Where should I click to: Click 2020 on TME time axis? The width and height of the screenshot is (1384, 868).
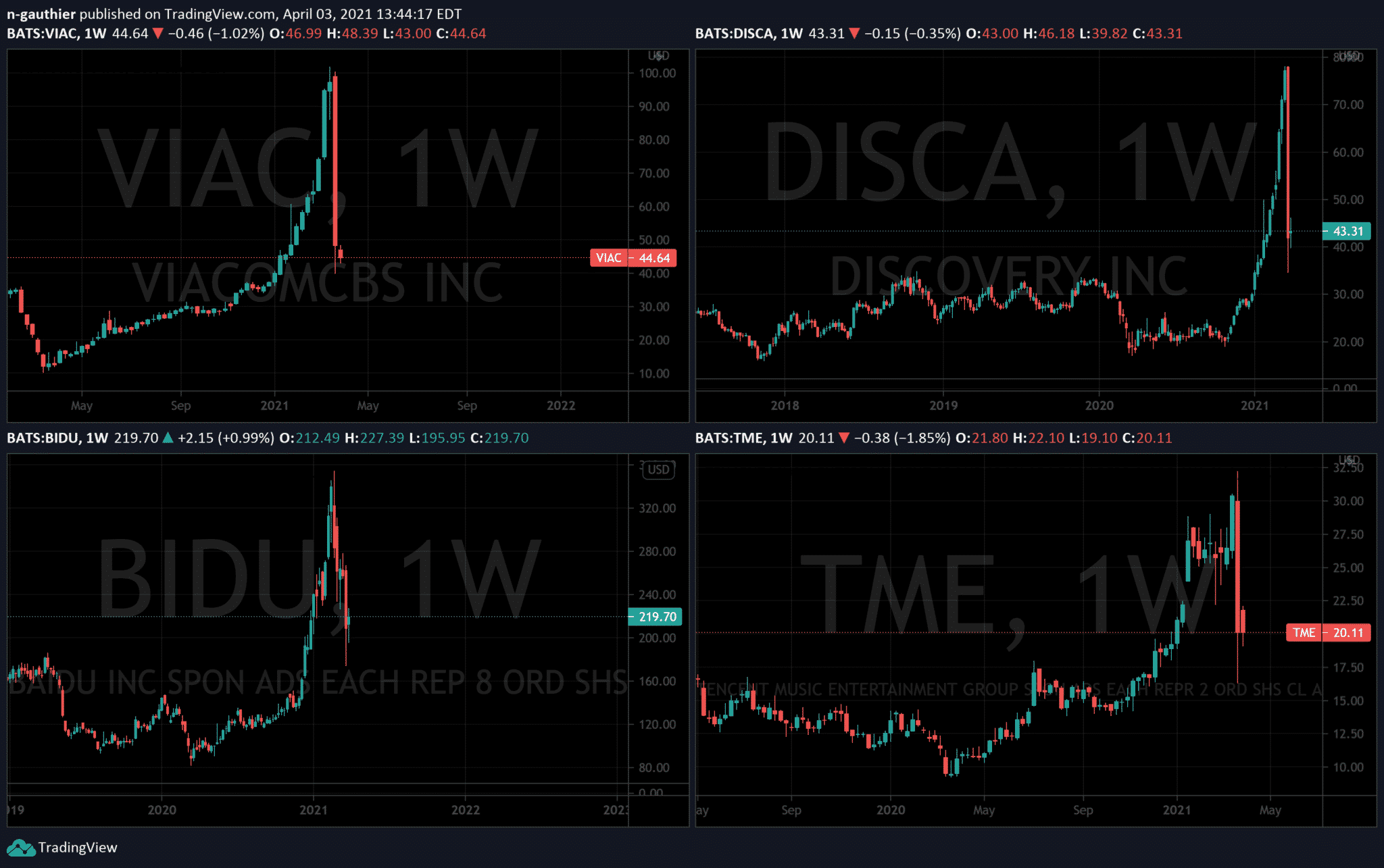pyautogui.click(x=891, y=810)
